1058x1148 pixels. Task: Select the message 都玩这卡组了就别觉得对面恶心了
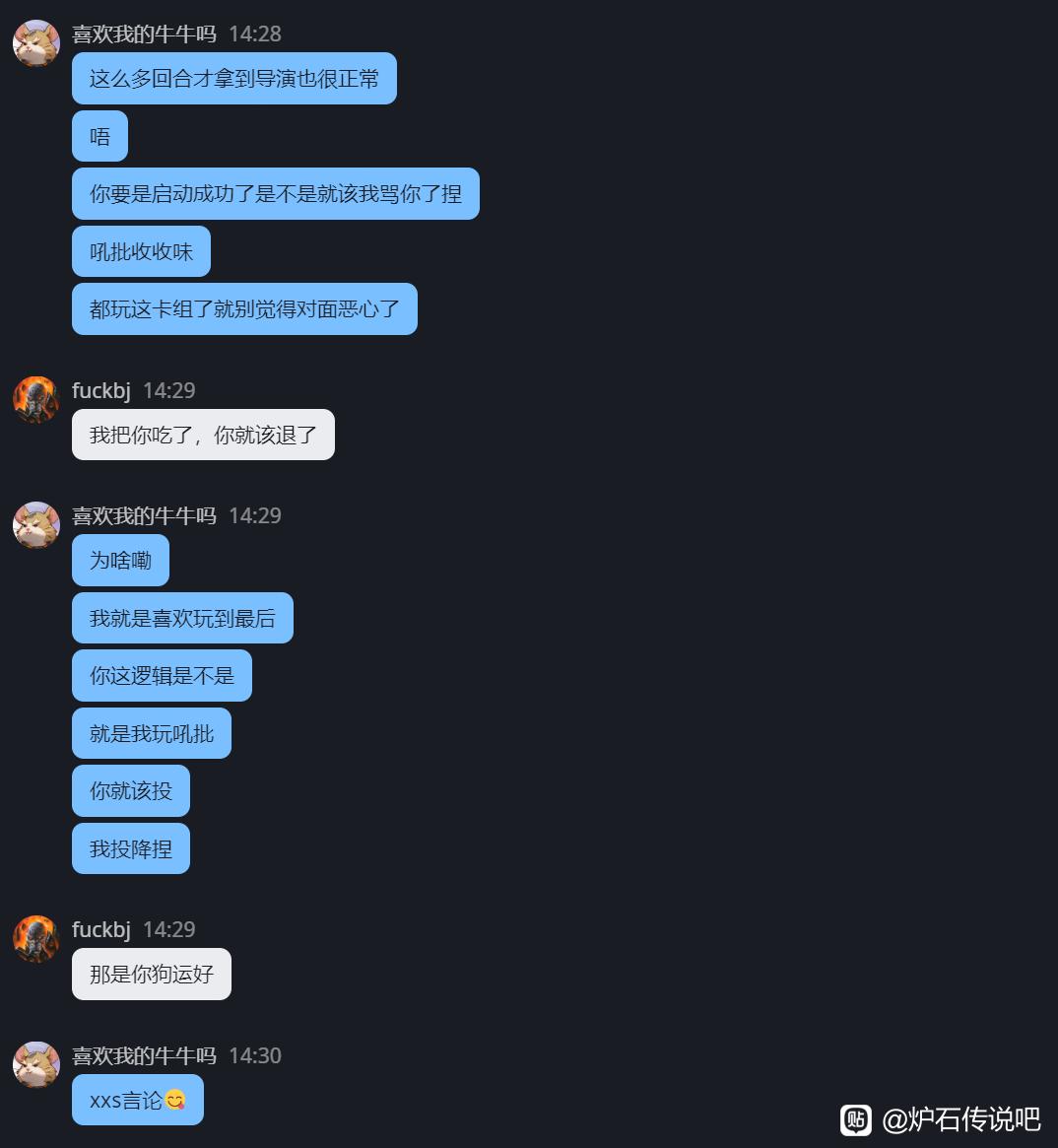244,309
